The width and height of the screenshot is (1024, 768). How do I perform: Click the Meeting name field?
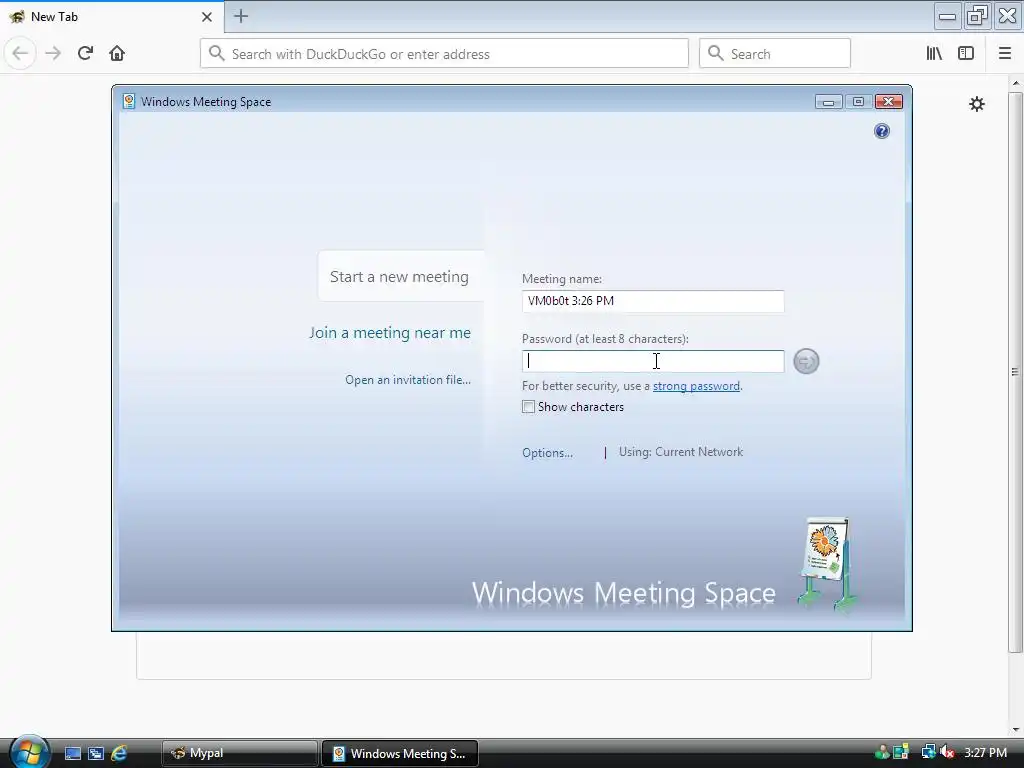pos(653,301)
